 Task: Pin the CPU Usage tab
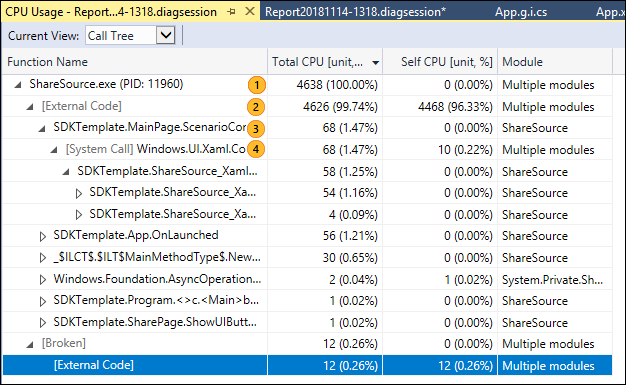point(231,12)
